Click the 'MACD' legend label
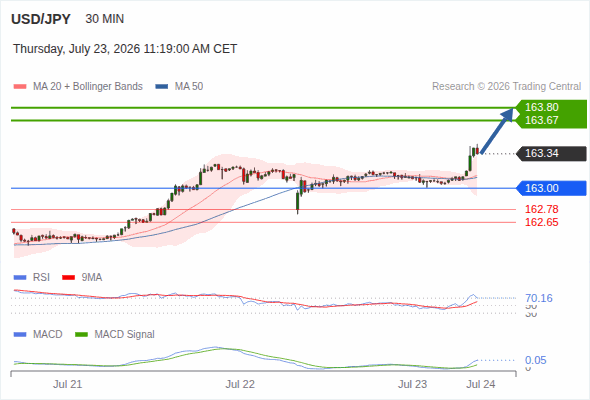 point(48,335)
